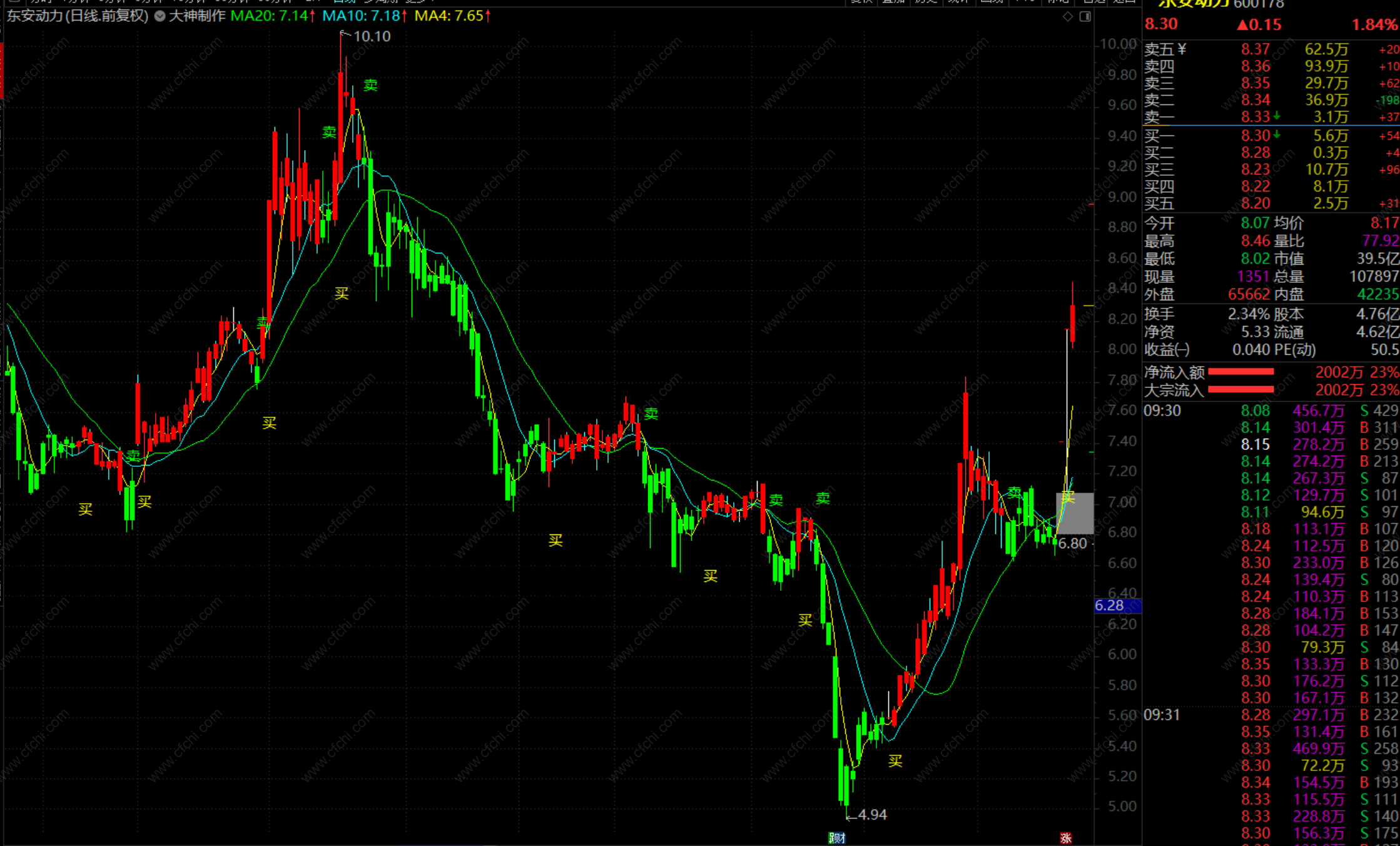
Task: Click the 4.94 low price arrow label
Action: pos(871,815)
